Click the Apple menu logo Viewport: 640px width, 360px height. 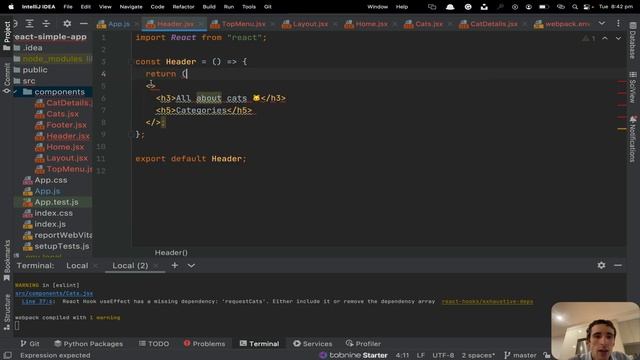pyautogui.click(x=11, y=7)
